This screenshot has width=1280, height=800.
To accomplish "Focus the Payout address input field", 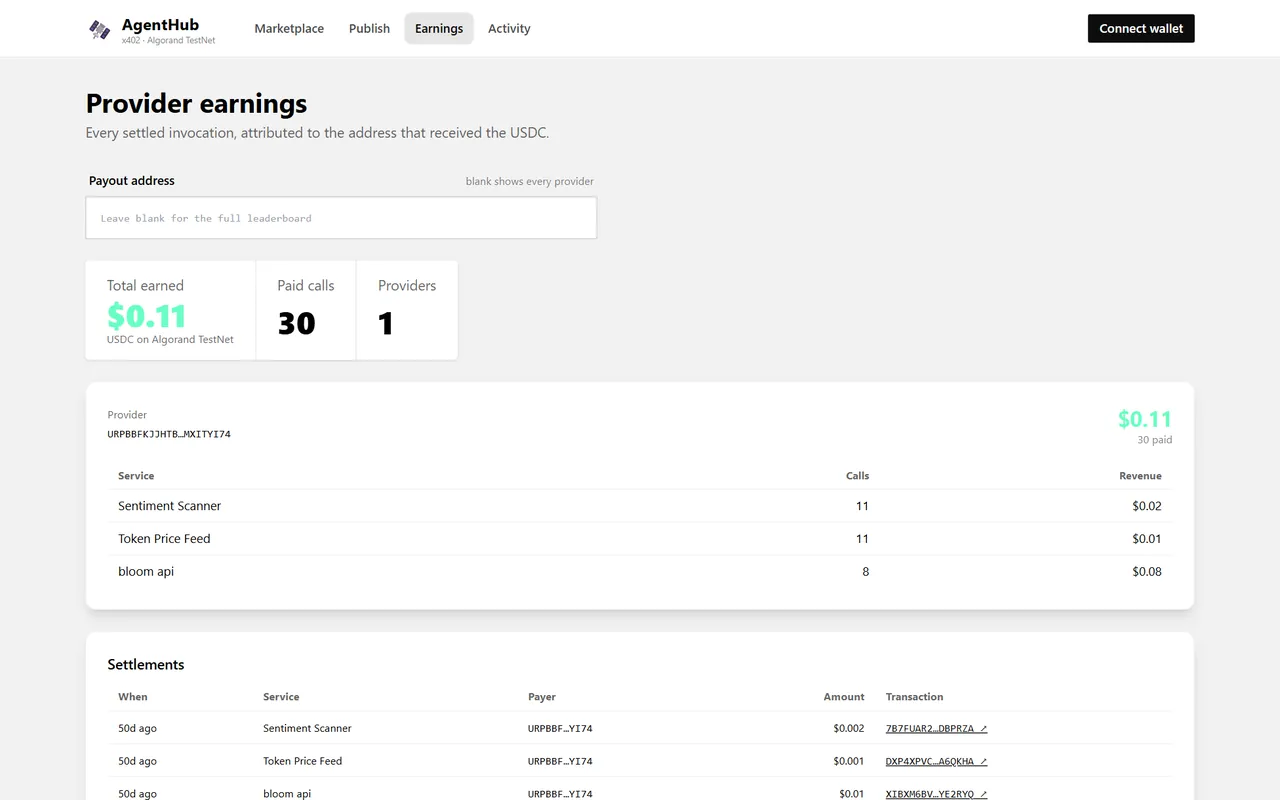I will (x=341, y=218).
